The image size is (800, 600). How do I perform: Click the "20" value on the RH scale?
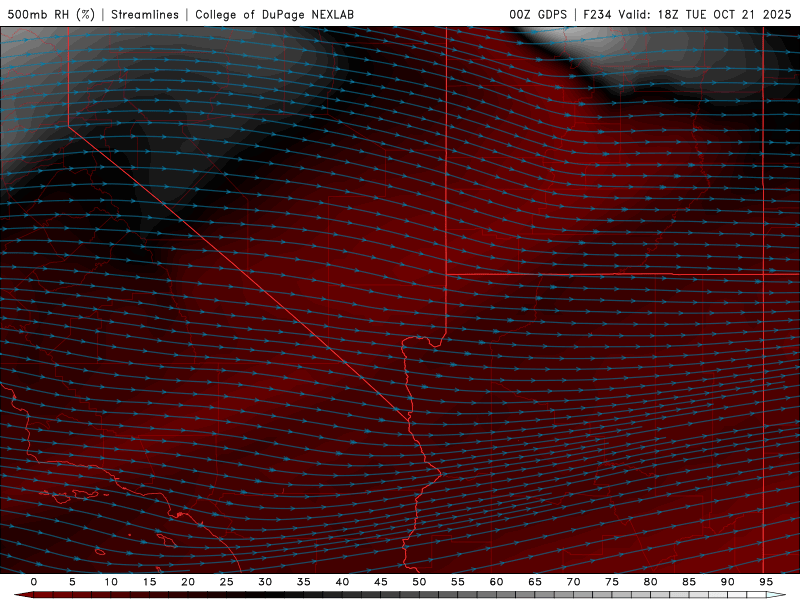pos(188,582)
